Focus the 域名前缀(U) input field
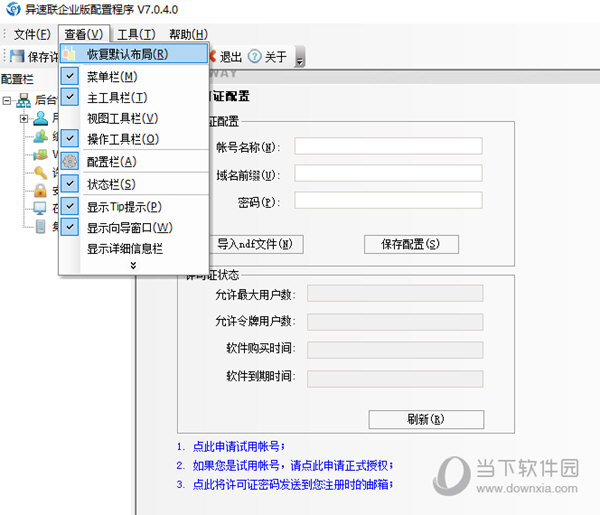Image resolution: width=600 pixels, height=515 pixels. click(x=388, y=173)
